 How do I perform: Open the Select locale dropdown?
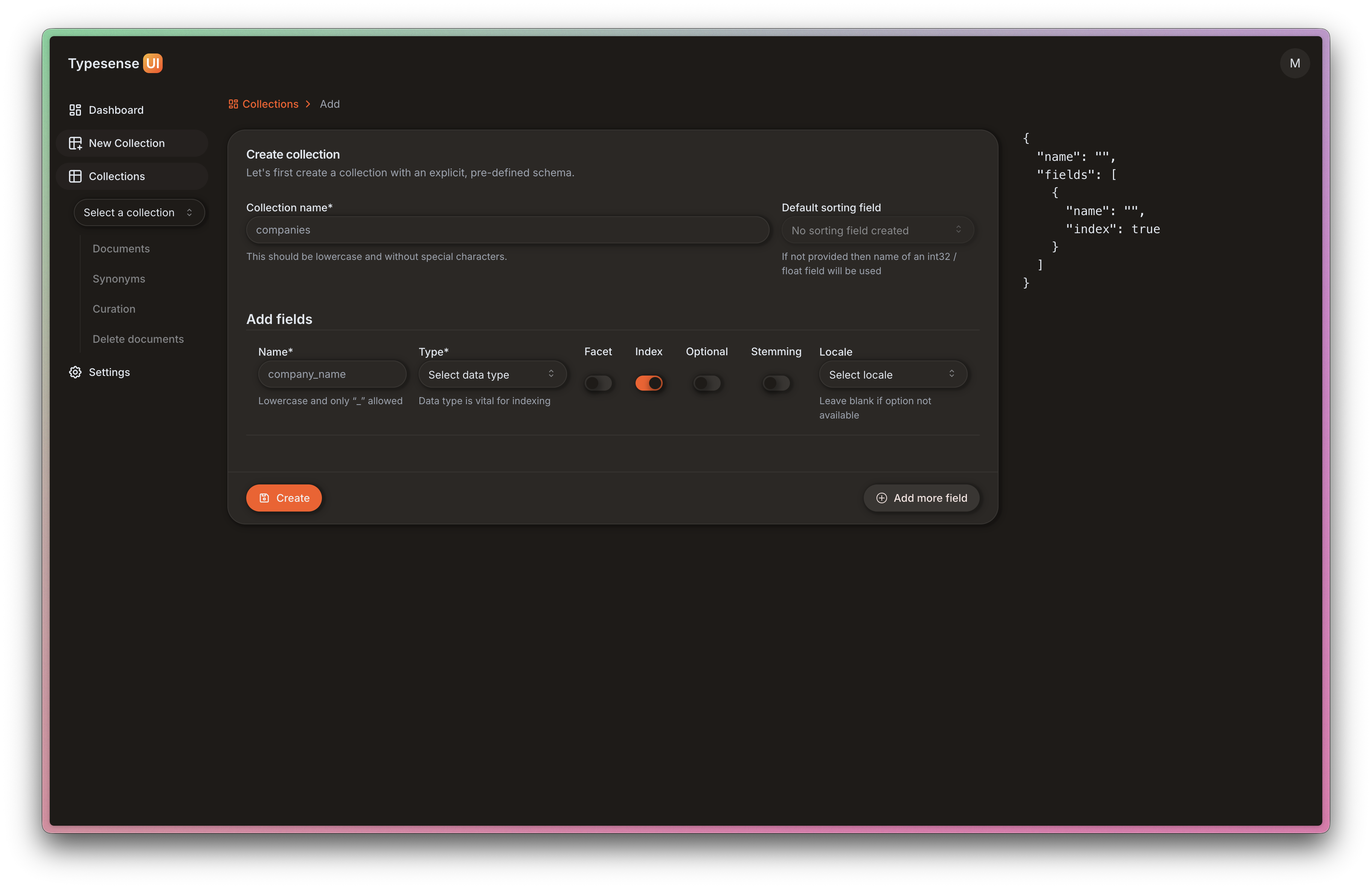tap(893, 374)
